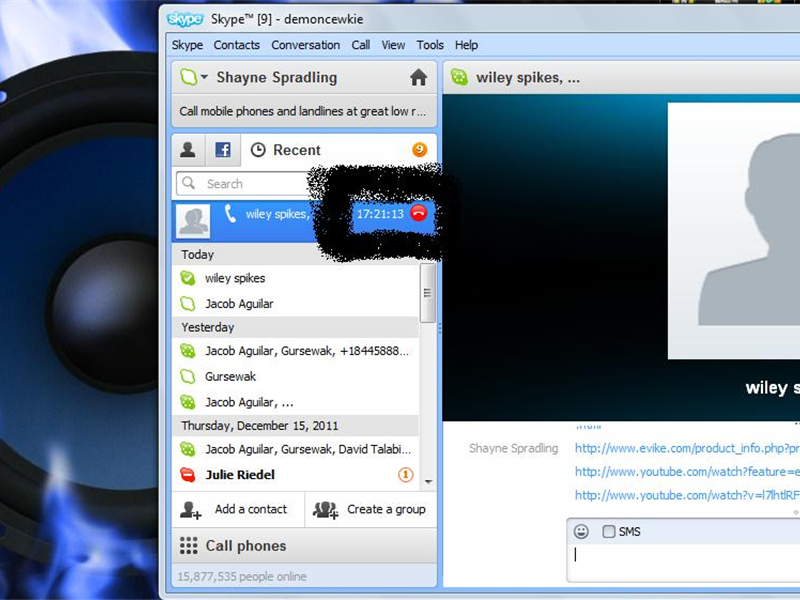Open the Call phones dial pad icon
This screenshot has width=800, height=600.
point(188,545)
